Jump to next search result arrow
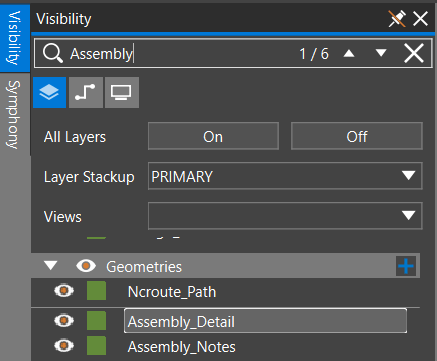The height and width of the screenshot is (361, 437). [x=381, y=53]
